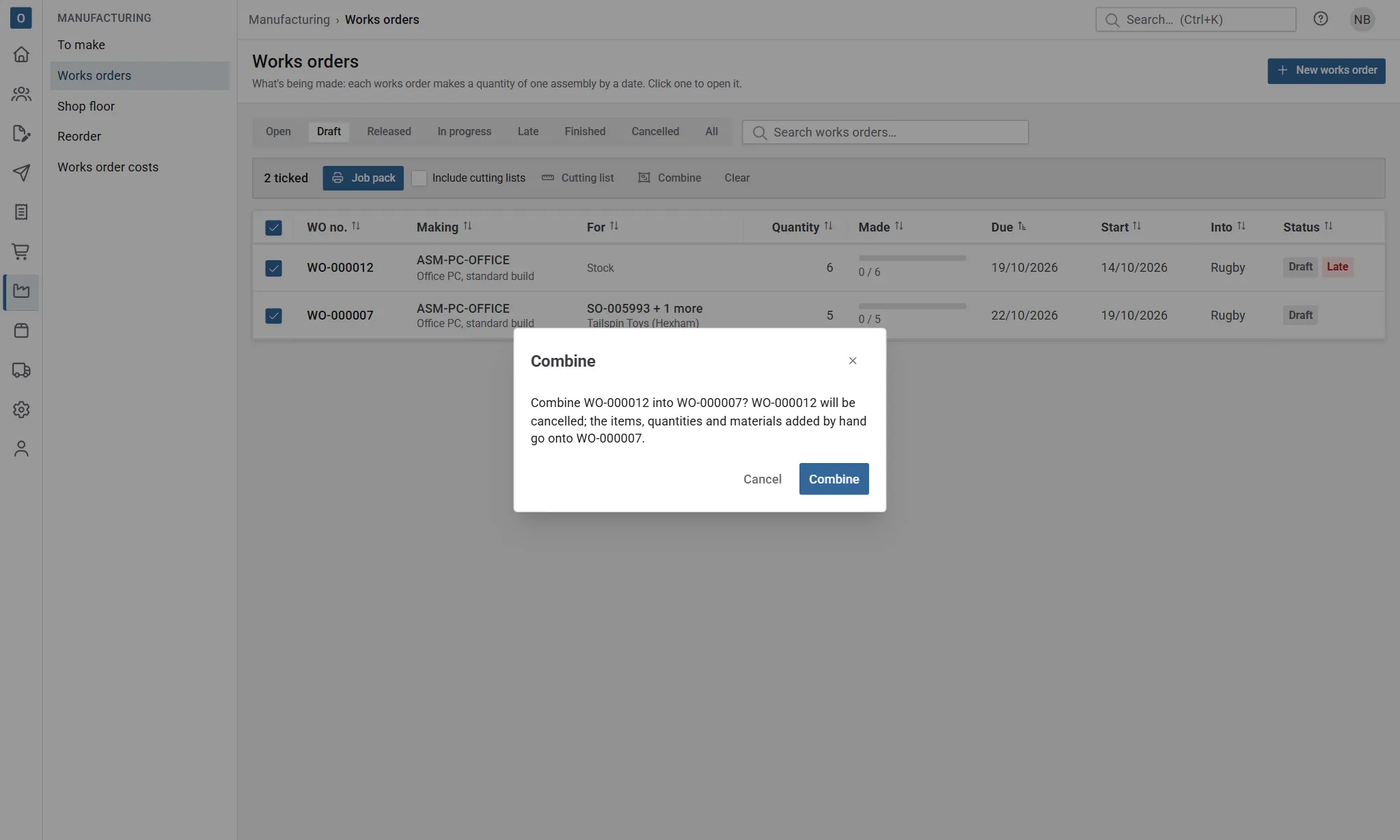Open the Contacts people icon in the sidebar

21,94
